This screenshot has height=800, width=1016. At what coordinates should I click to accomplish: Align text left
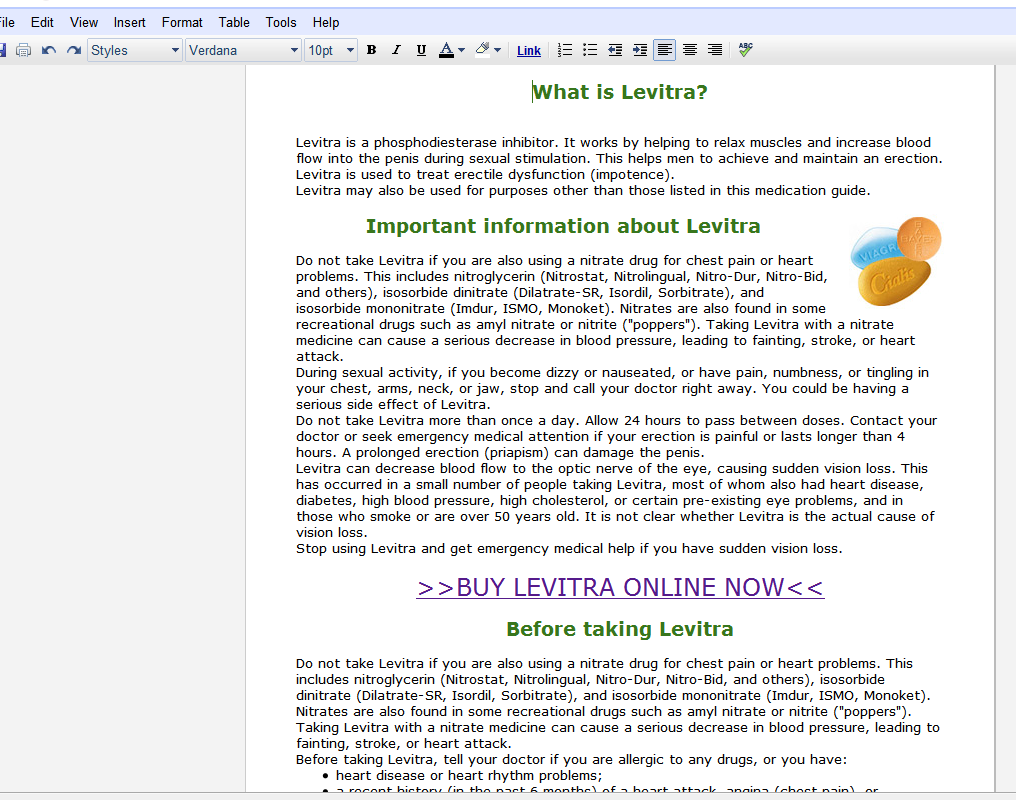665,50
